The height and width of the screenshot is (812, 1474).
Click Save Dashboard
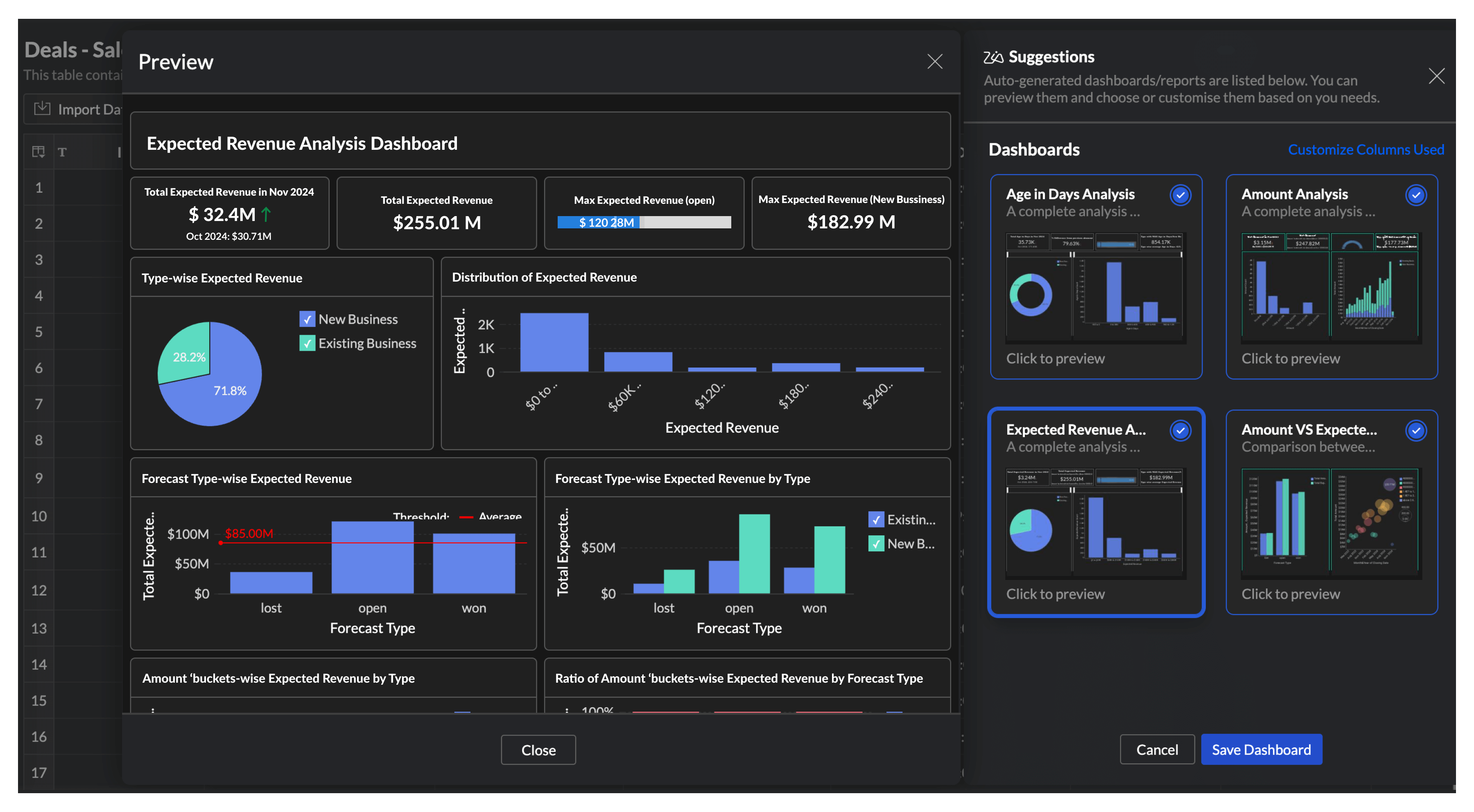click(1261, 749)
